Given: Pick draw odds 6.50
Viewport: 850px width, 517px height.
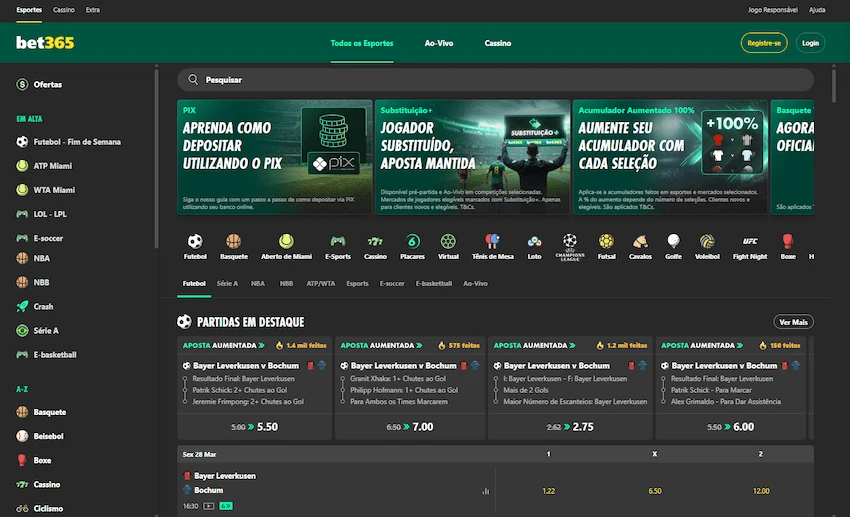Looking at the screenshot, I should 655,491.
